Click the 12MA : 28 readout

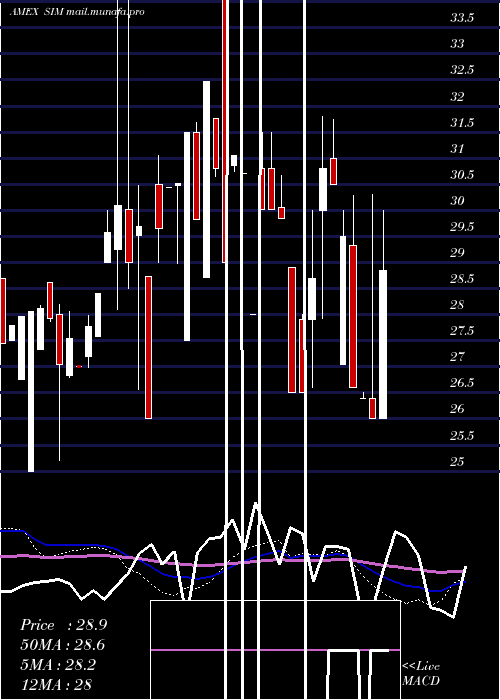[x=56, y=685]
